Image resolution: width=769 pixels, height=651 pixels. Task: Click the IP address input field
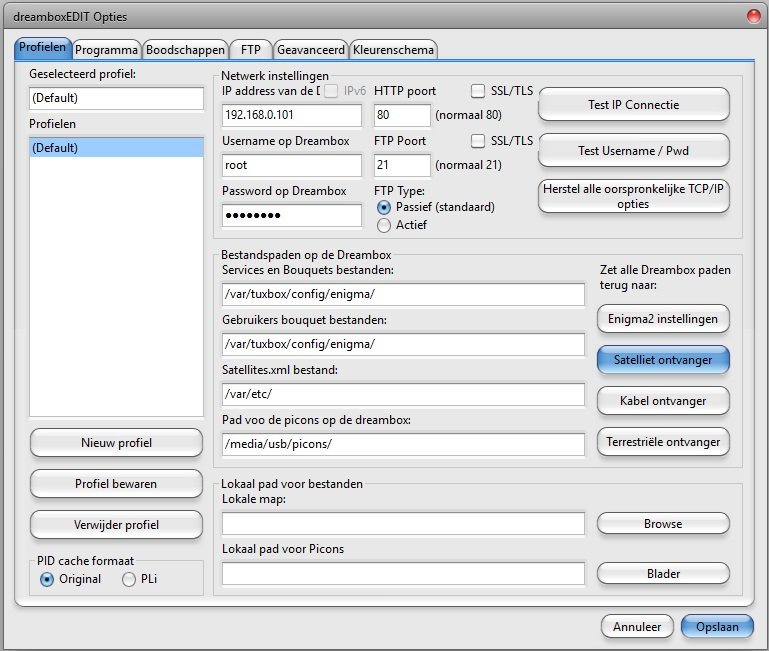[x=291, y=115]
